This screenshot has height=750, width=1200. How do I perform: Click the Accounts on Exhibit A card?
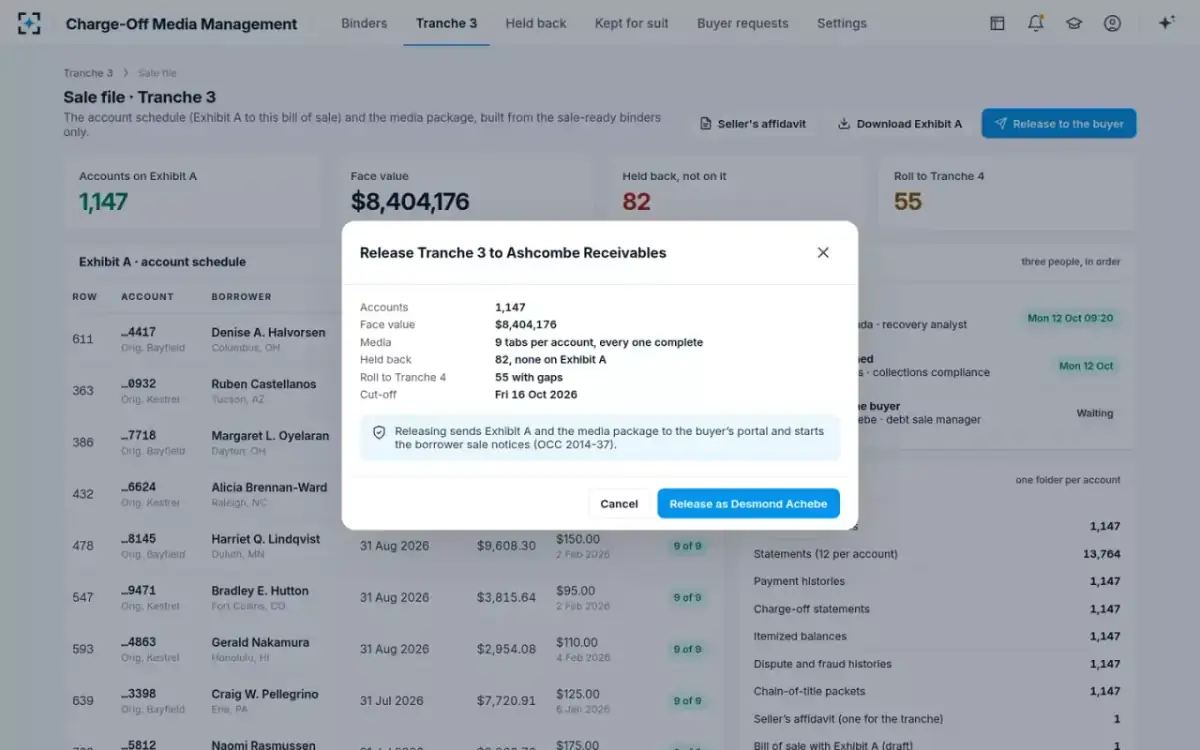192,192
